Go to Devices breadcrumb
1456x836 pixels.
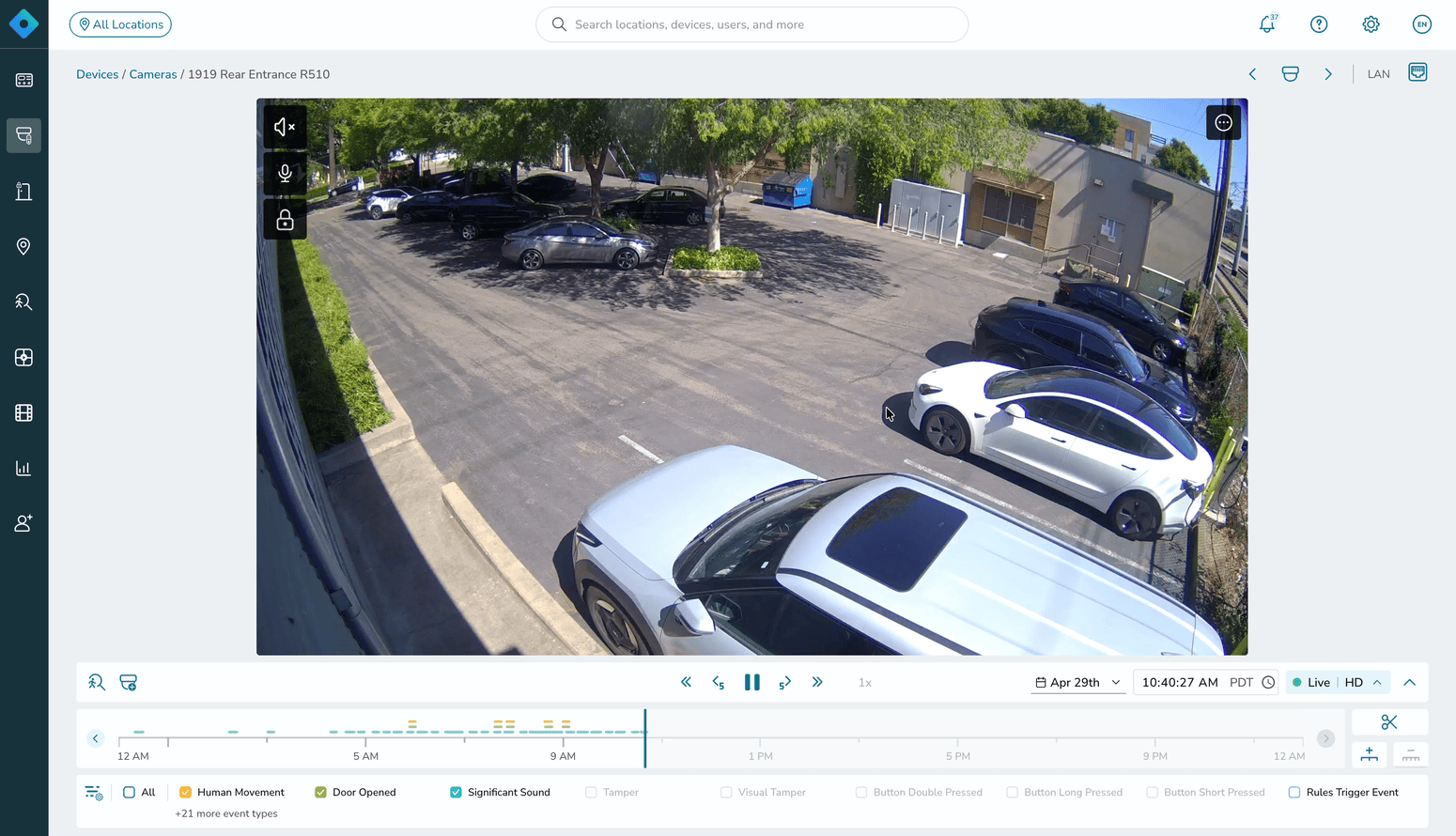point(98,74)
